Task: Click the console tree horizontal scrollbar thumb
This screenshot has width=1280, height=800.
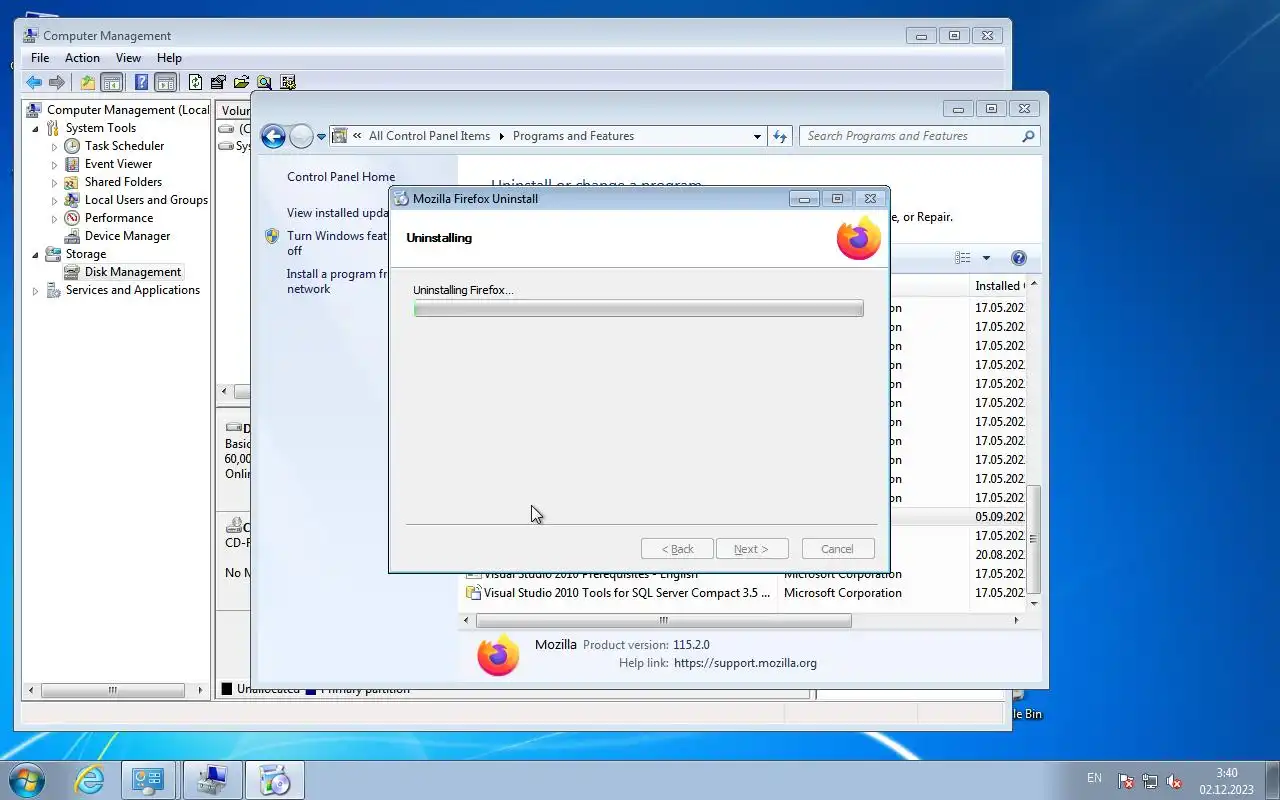Action: [x=113, y=690]
